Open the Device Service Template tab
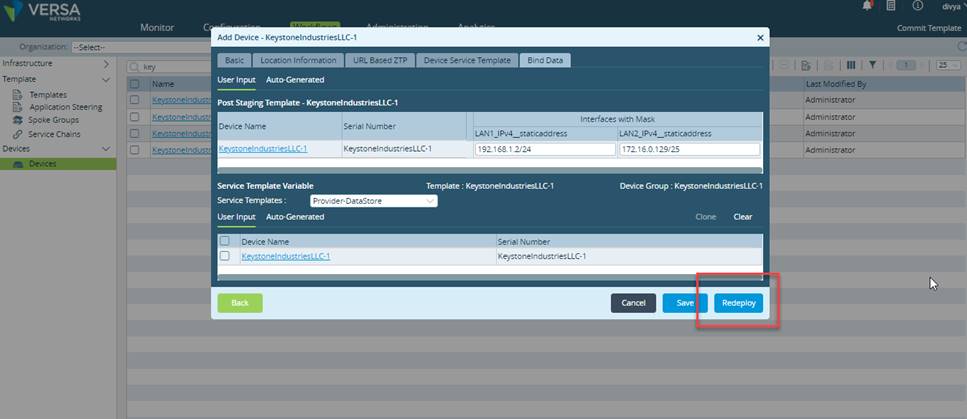967x419 pixels. pos(467,60)
